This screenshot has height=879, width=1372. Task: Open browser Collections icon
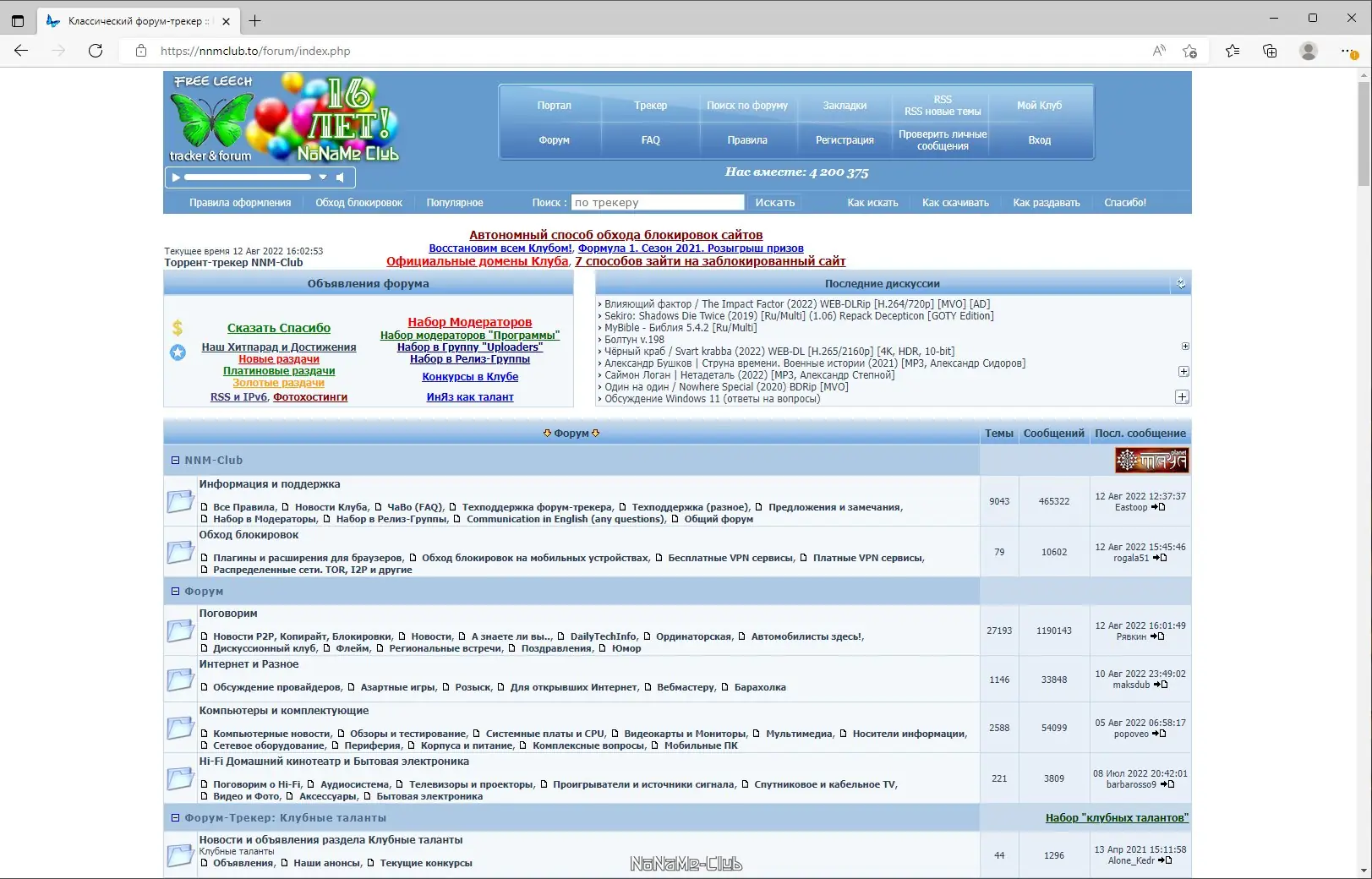tap(1270, 51)
